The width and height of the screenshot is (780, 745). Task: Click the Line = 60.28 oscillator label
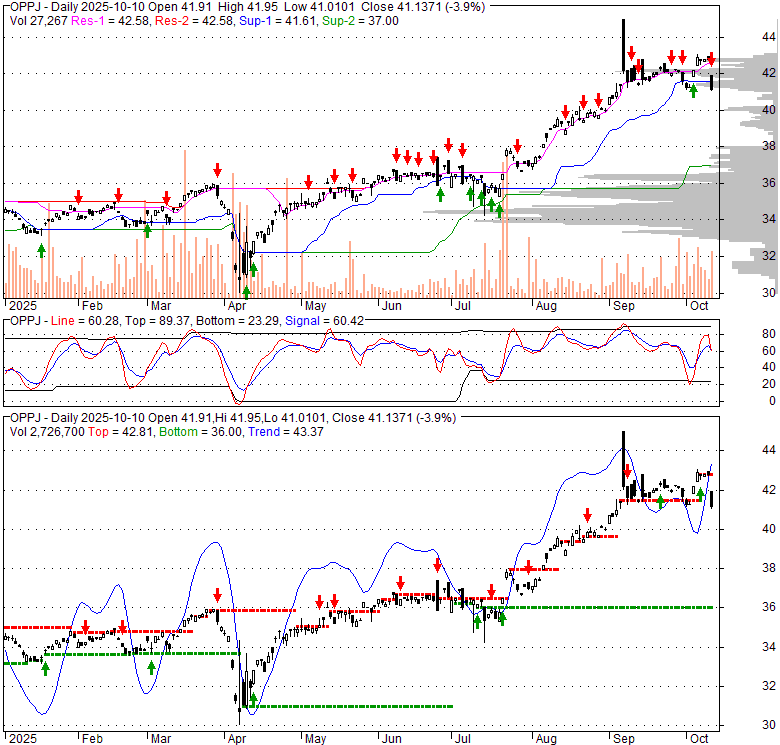pos(85,321)
